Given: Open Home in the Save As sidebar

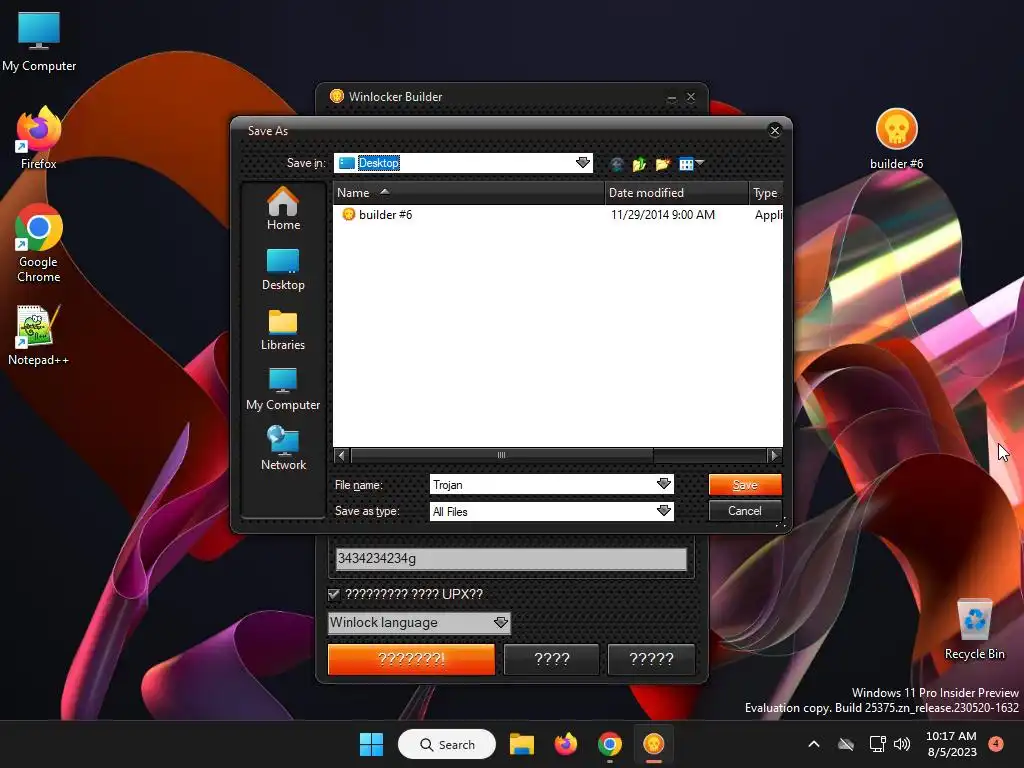Looking at the screenshot, I should [283, 209].
